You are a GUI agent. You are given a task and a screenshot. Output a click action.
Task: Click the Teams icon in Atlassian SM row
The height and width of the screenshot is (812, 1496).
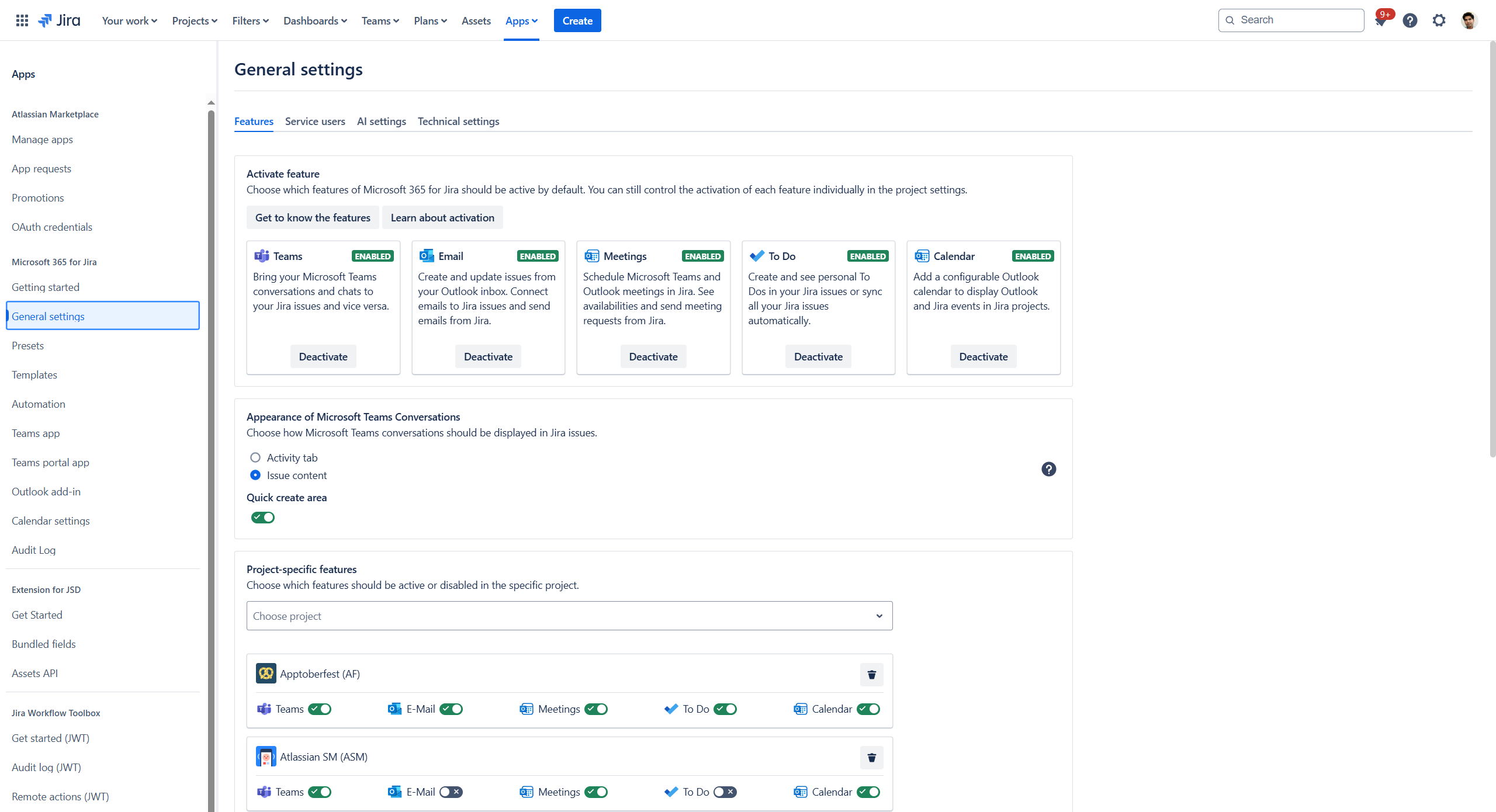264,792
